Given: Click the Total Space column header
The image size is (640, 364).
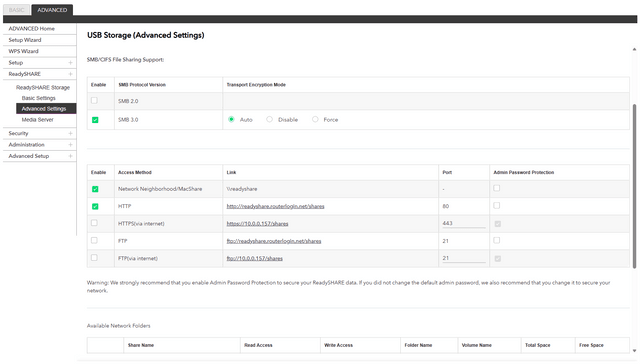Looking at the screenshot, I should (x=538, y=345).
